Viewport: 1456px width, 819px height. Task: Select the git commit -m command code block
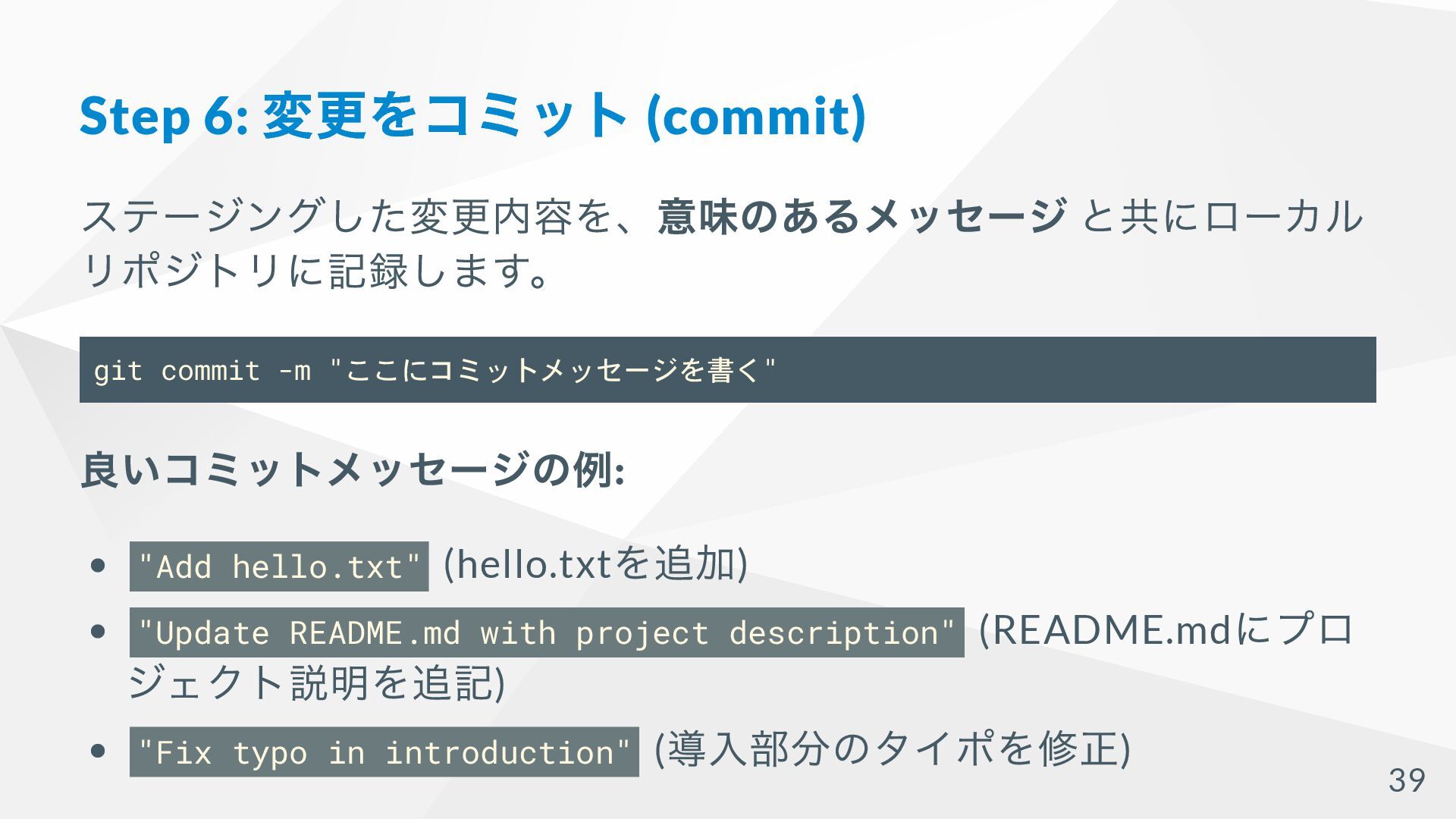(728, 369)
